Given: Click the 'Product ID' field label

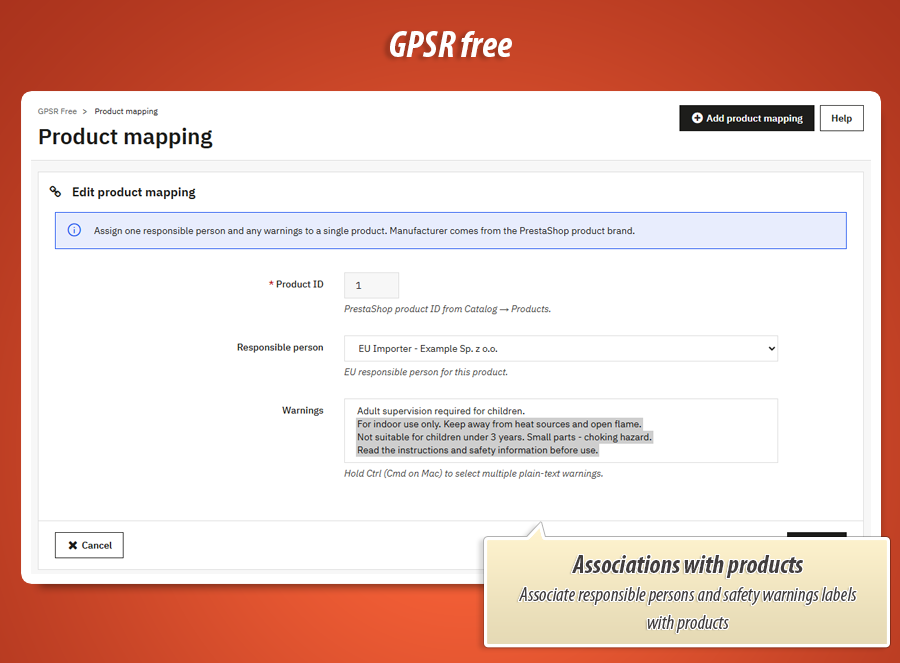Looking at the screenshot, I should pos(300,284).
